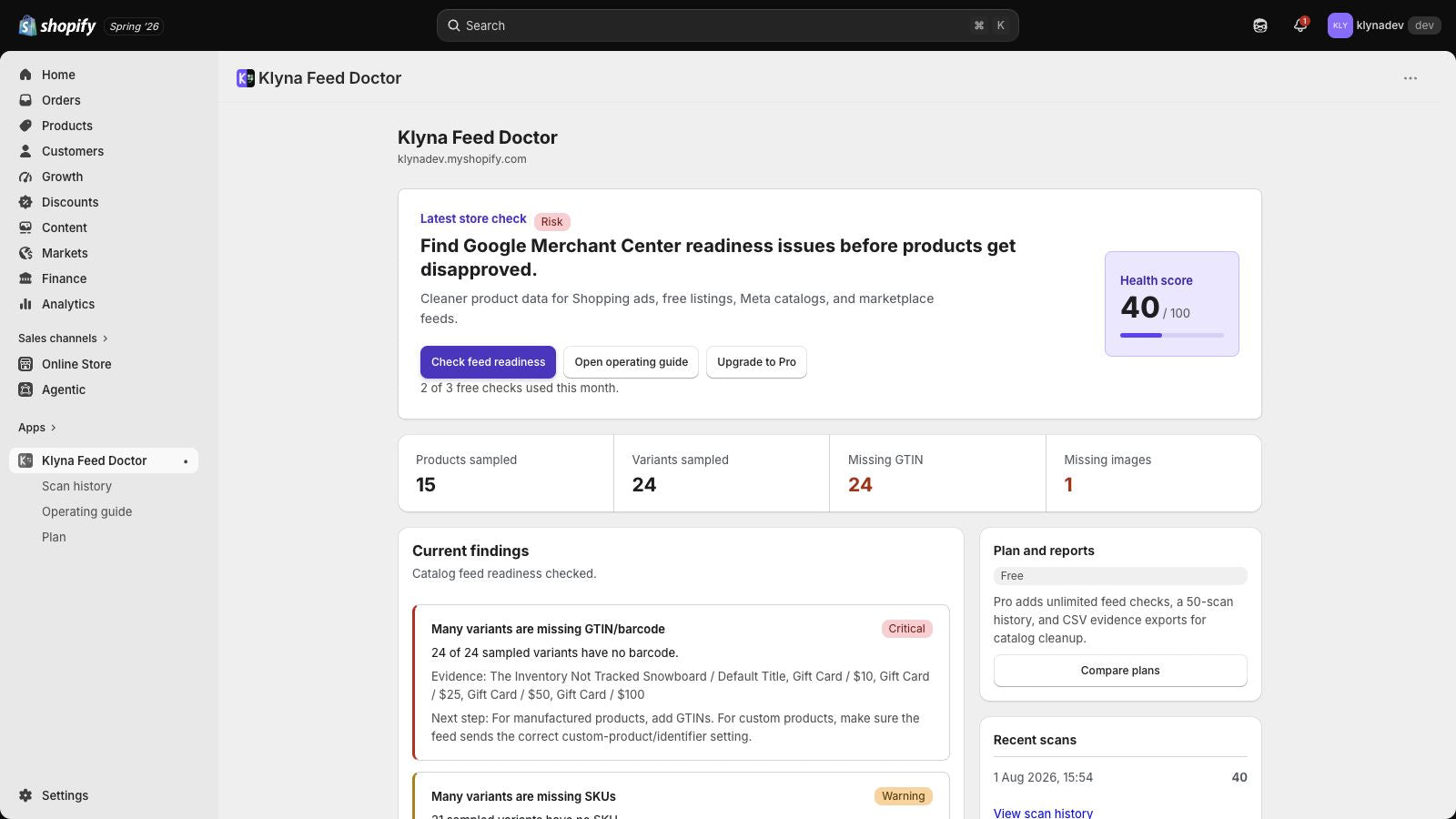Follow the View scan history link

(1043, 813)
